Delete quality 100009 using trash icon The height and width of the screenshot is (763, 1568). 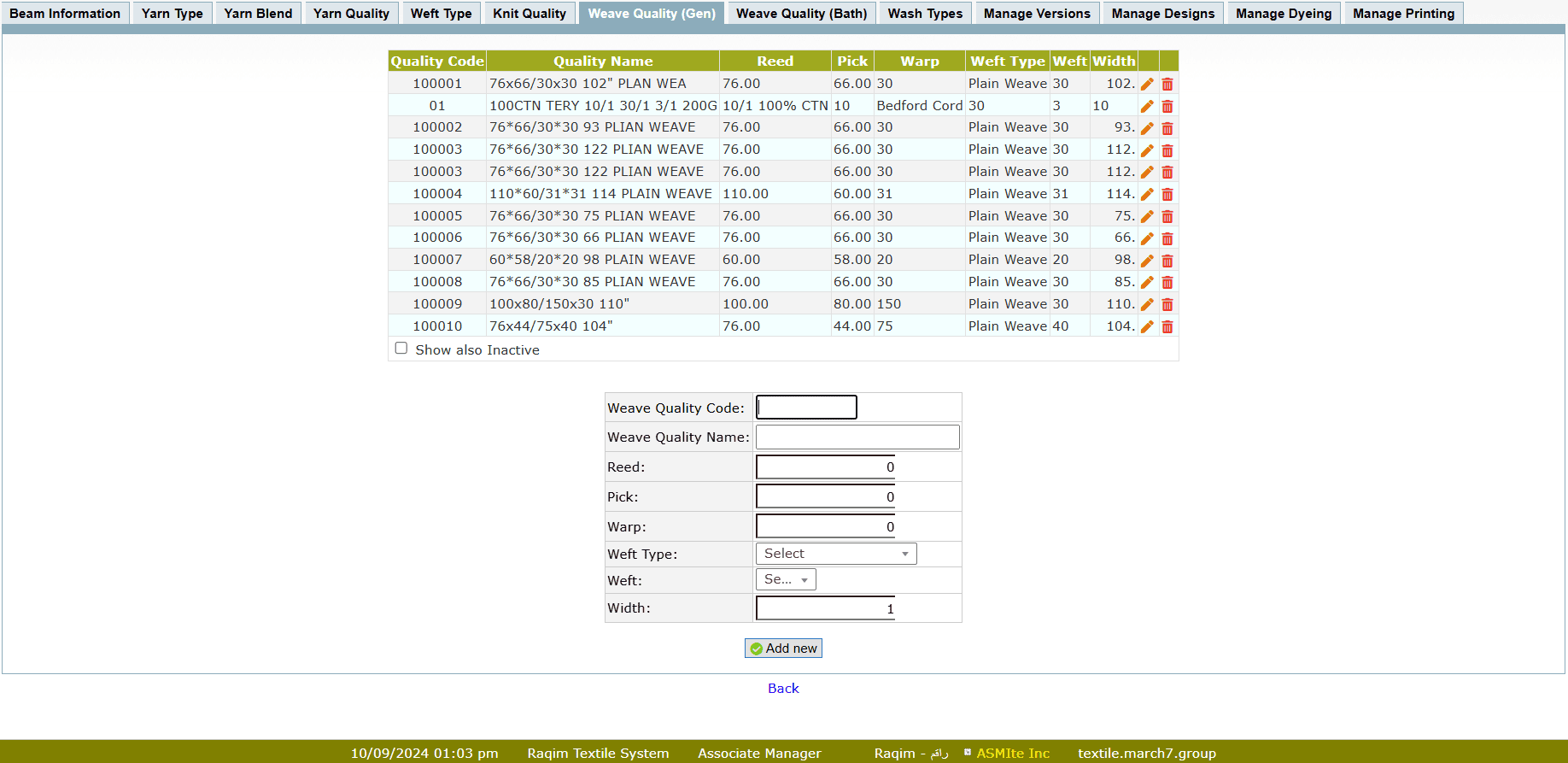(1167, 305)
